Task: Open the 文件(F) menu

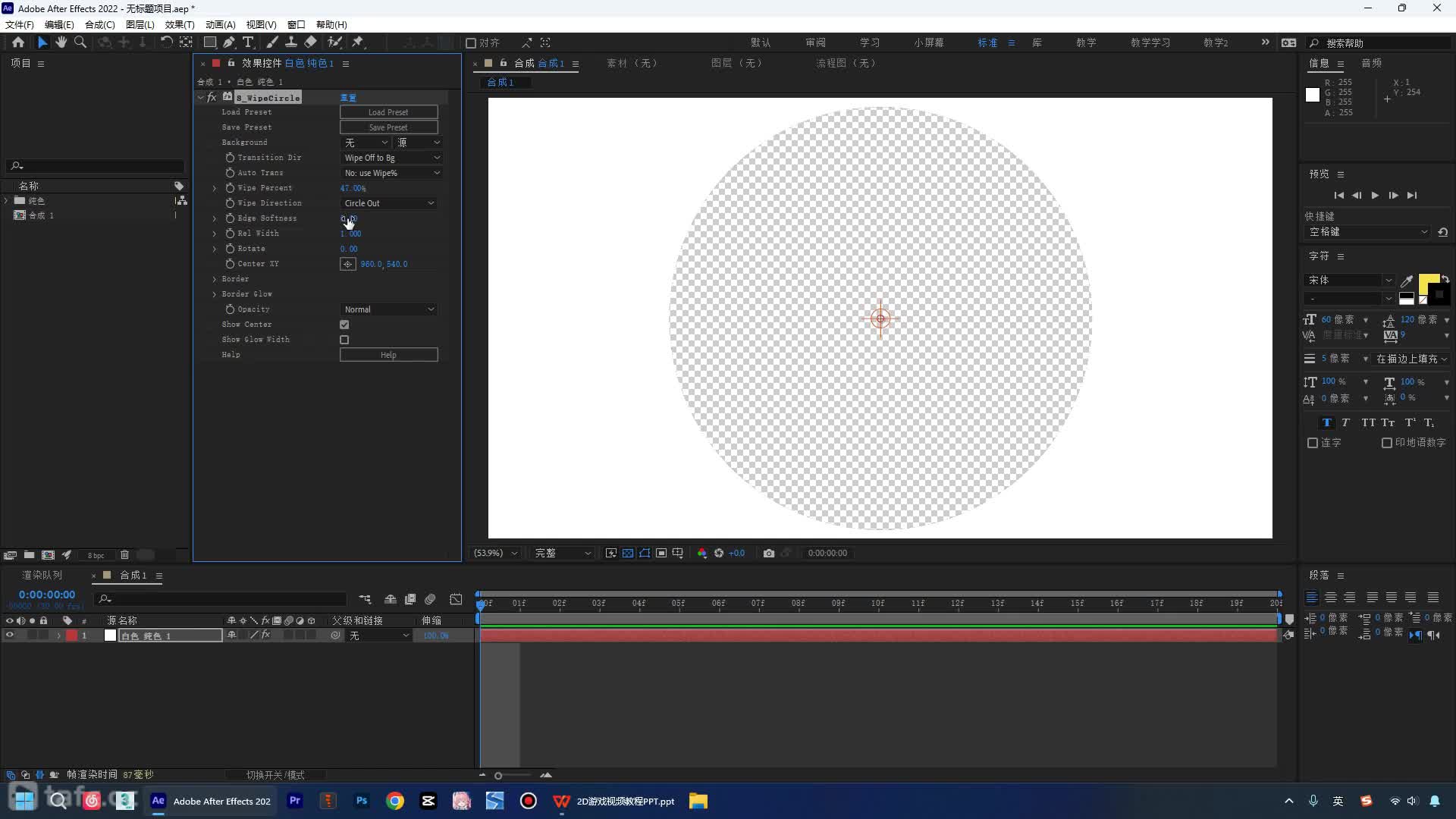Action: point(20,25)
